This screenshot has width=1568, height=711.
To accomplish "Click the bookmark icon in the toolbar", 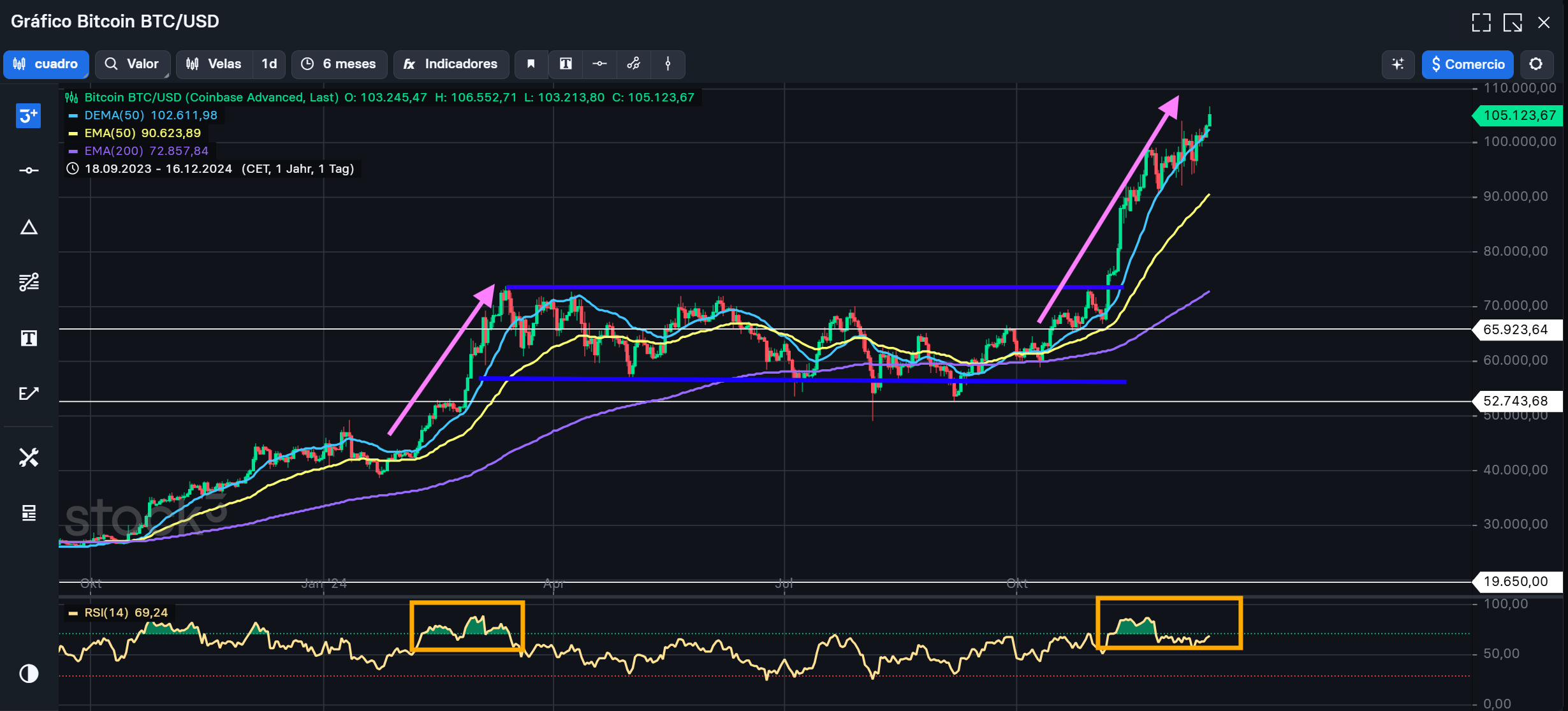I will click(531, 64).
